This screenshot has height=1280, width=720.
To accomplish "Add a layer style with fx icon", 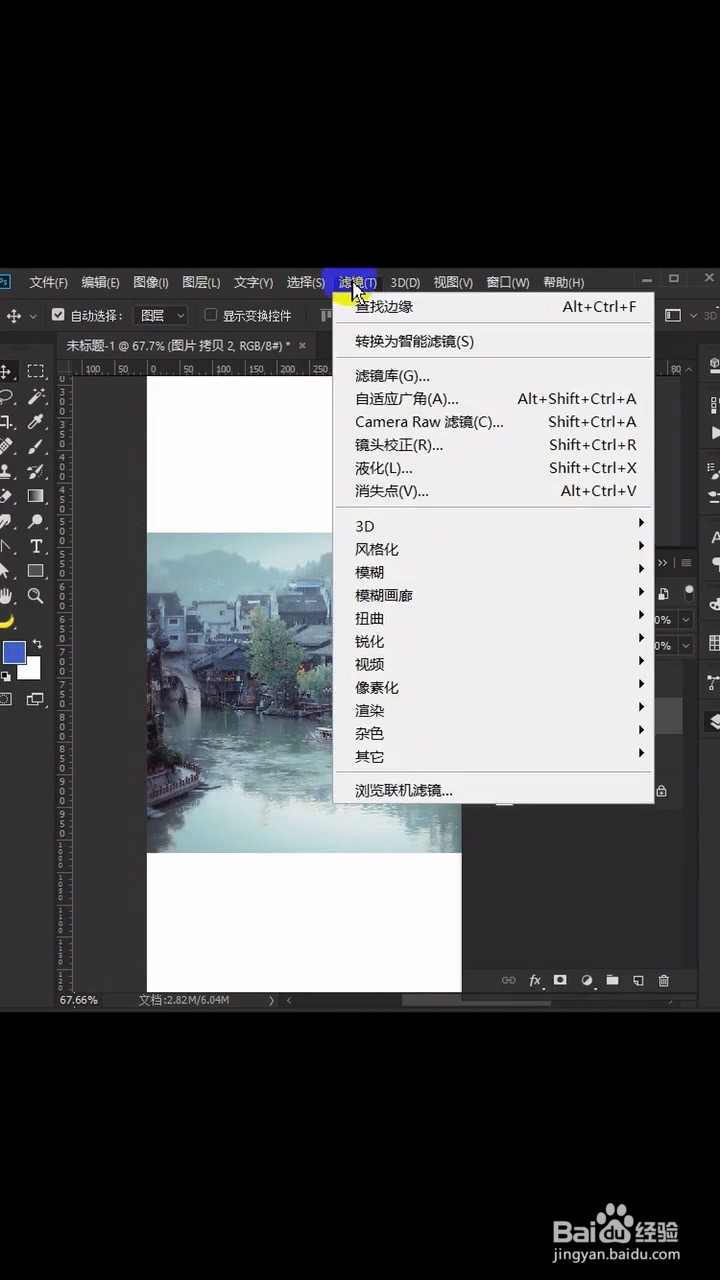I will point(535,981).
